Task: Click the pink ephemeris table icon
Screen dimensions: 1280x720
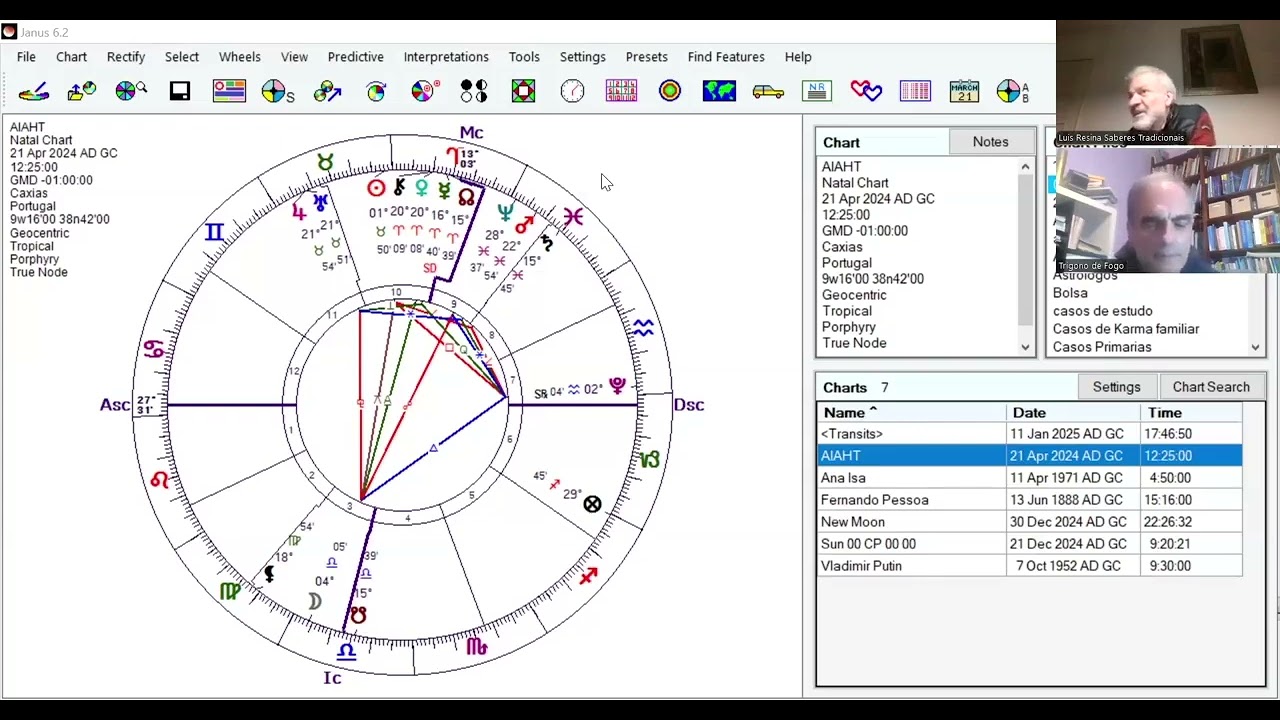Action: [621, 92]
